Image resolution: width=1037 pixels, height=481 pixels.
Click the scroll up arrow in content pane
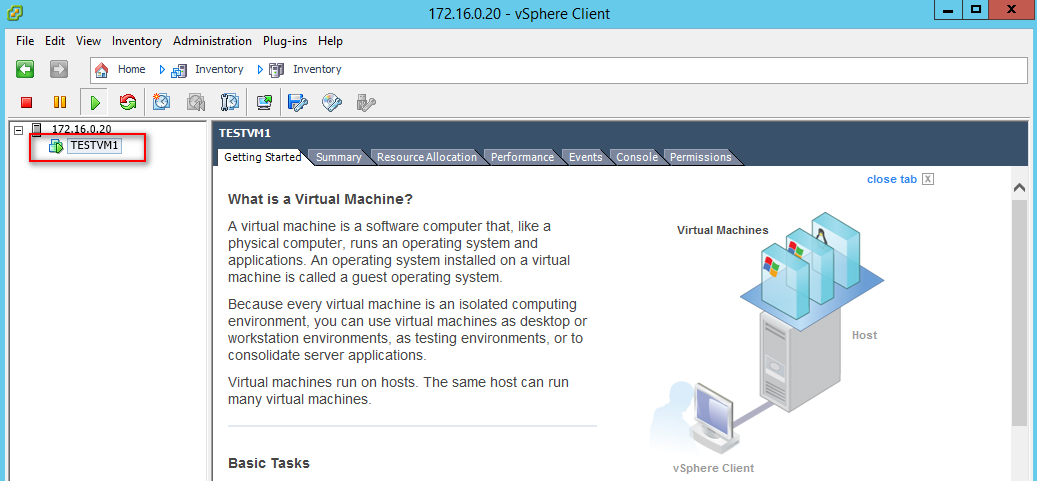[1019, 188]
